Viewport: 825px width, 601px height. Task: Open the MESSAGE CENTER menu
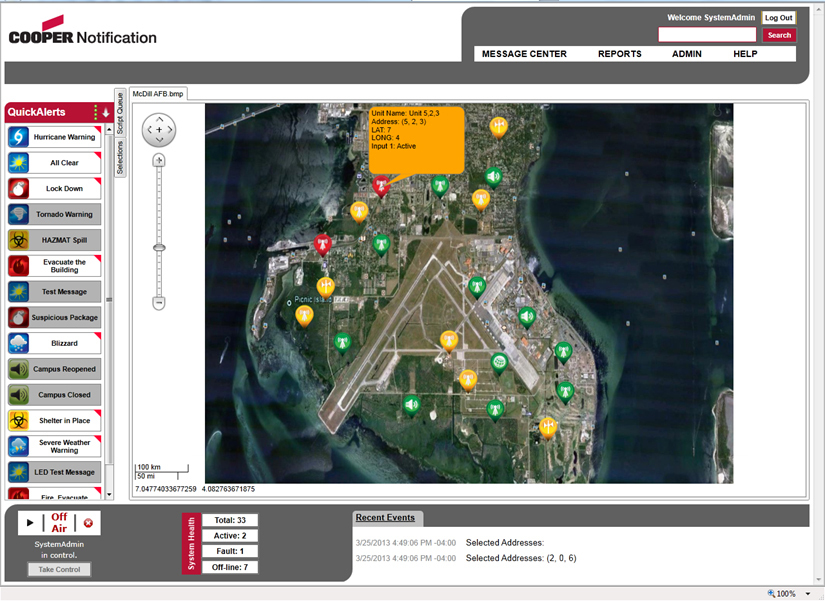pyautogui.click(x=524, y=54)
